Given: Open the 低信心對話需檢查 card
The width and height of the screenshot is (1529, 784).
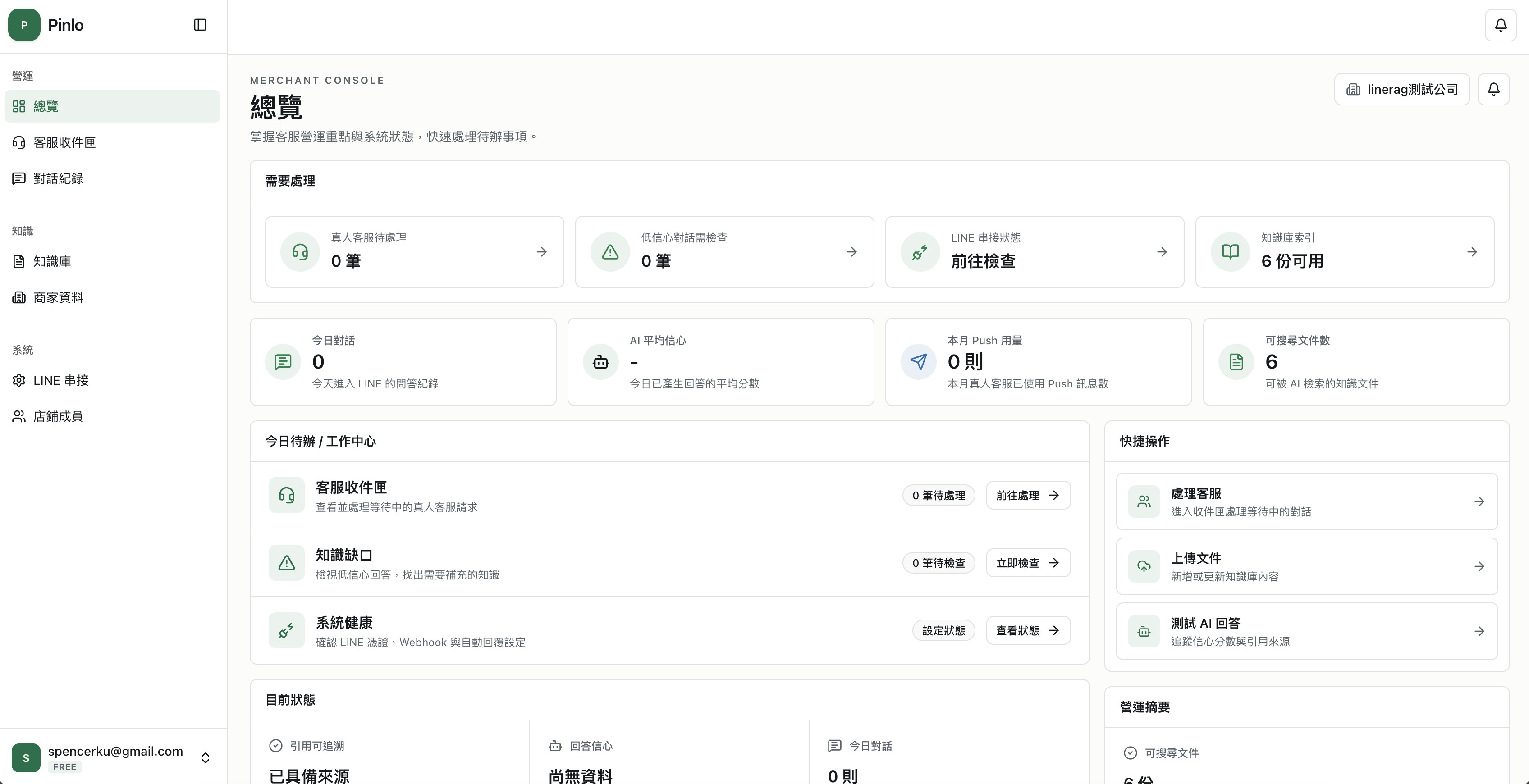Looking at the screenshot, I should 724,251.
